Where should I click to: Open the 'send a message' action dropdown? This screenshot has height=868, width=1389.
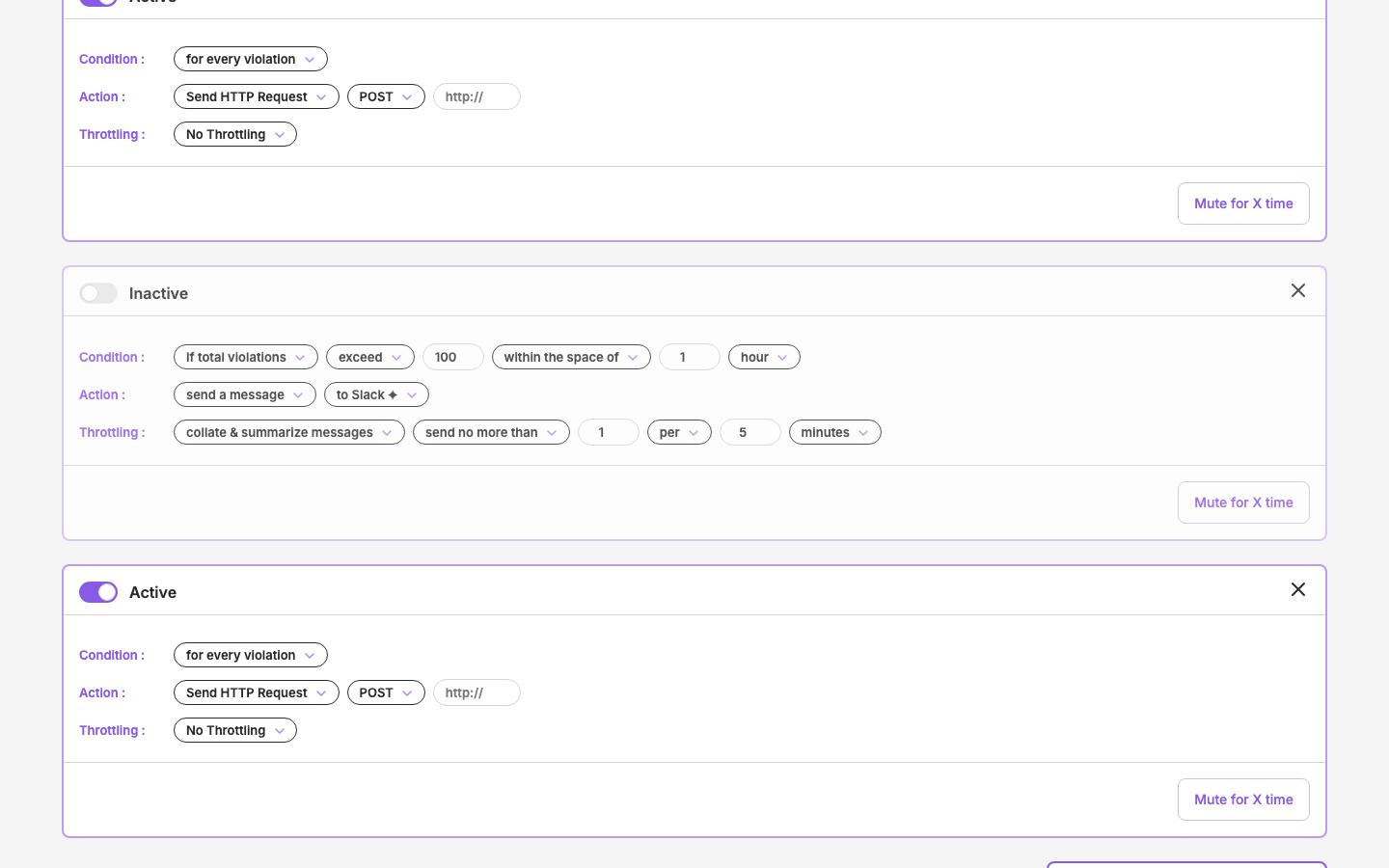click(245, 394)
